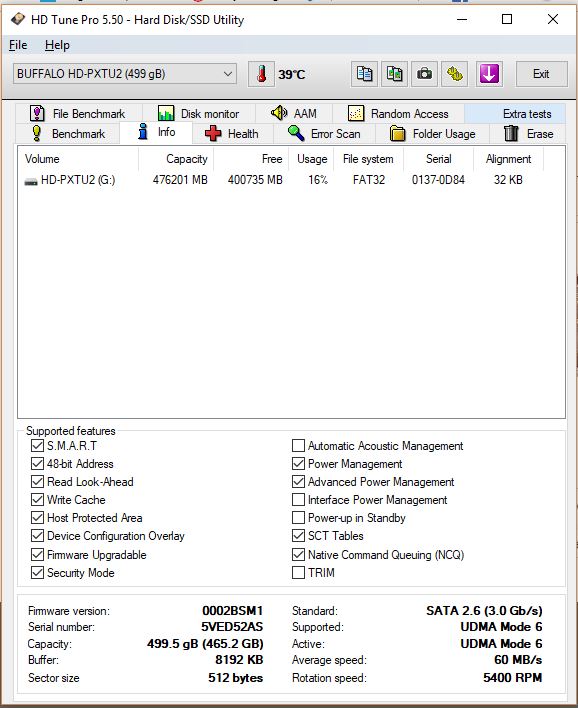Open the File menu

[x=18, y=45]
